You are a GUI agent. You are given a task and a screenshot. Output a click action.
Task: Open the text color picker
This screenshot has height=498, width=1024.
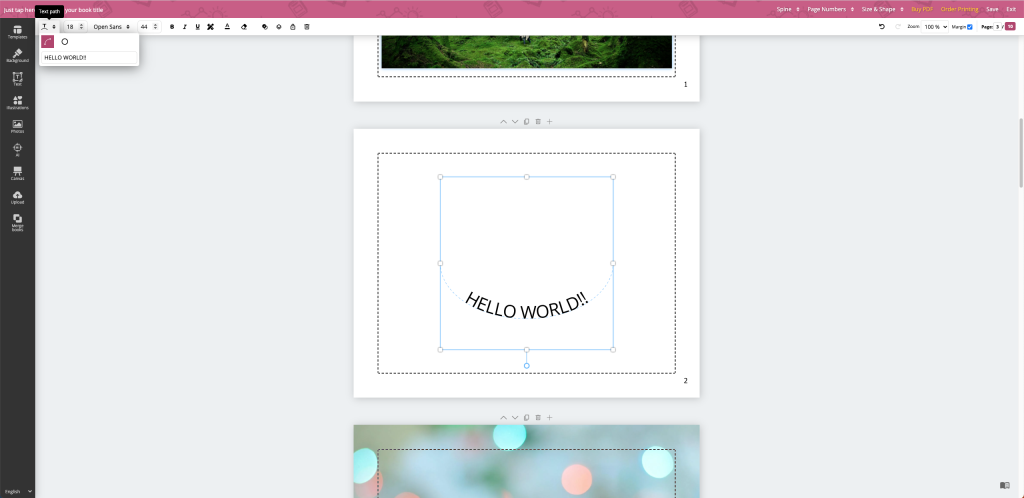point(227,27)
